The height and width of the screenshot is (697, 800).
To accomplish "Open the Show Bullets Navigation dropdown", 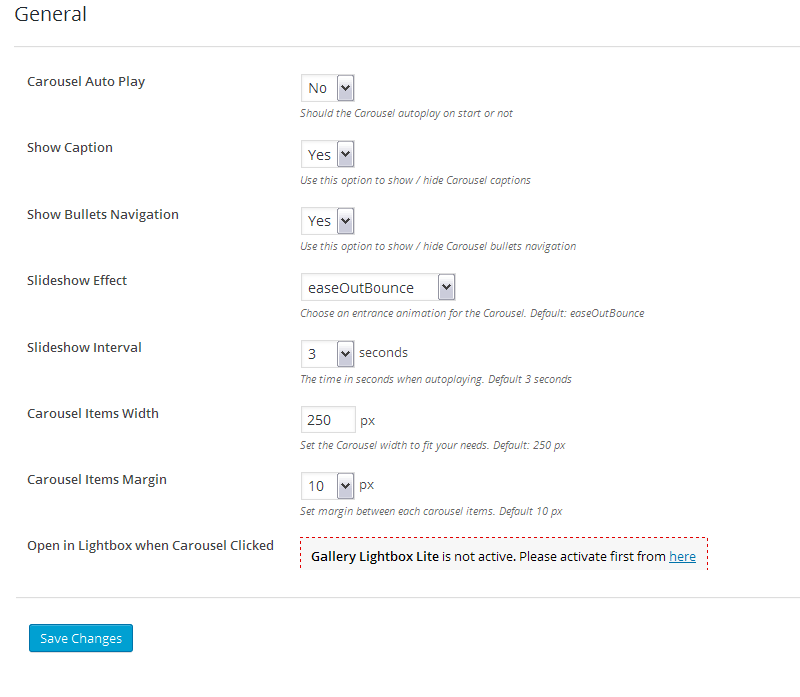I will (328, 220).
